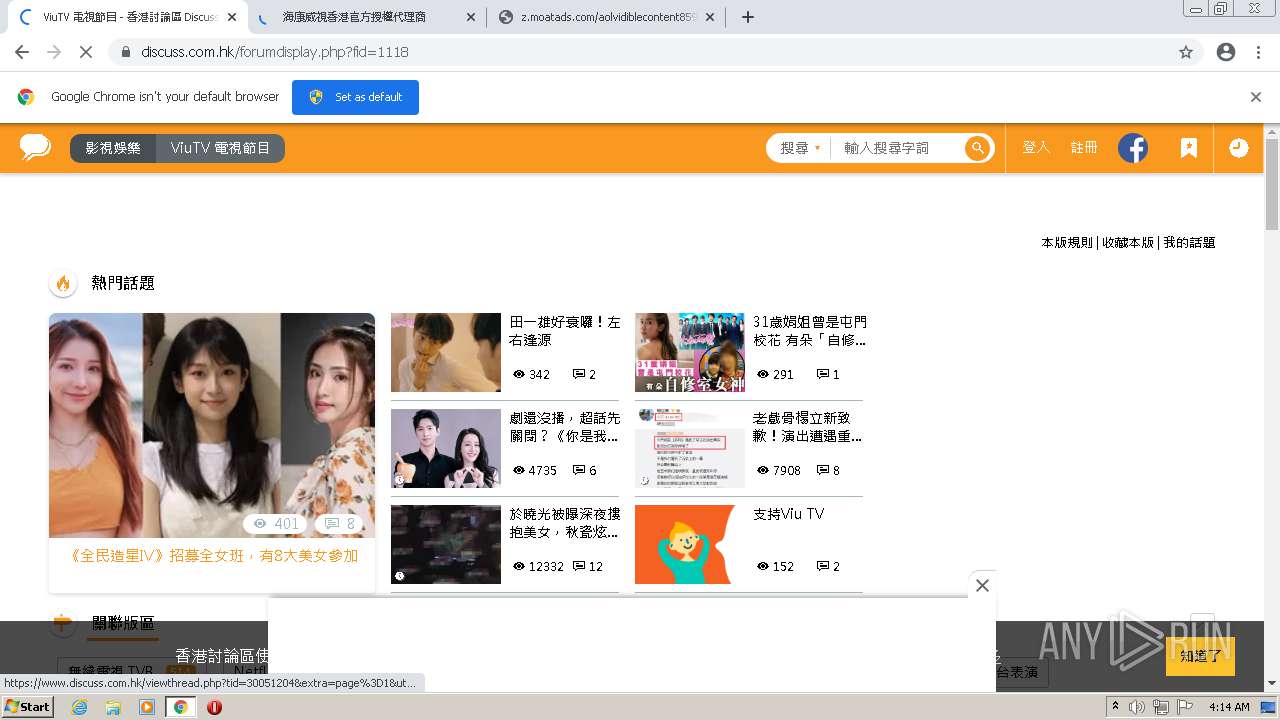This screenshot has height=720, width=1280.
Task: Open a new browser tab
Action: coord(747,17)
